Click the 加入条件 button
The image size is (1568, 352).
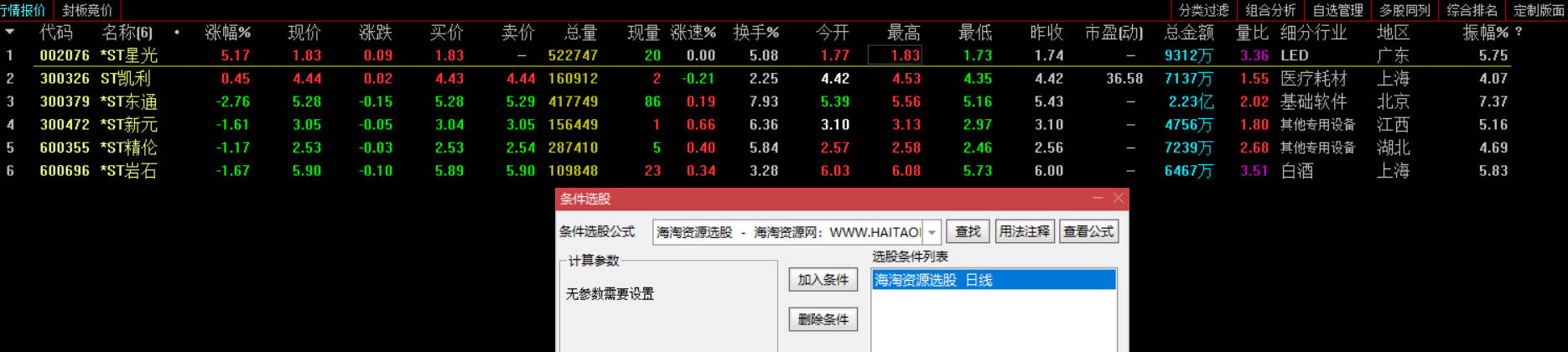click(x=823, y=280)
